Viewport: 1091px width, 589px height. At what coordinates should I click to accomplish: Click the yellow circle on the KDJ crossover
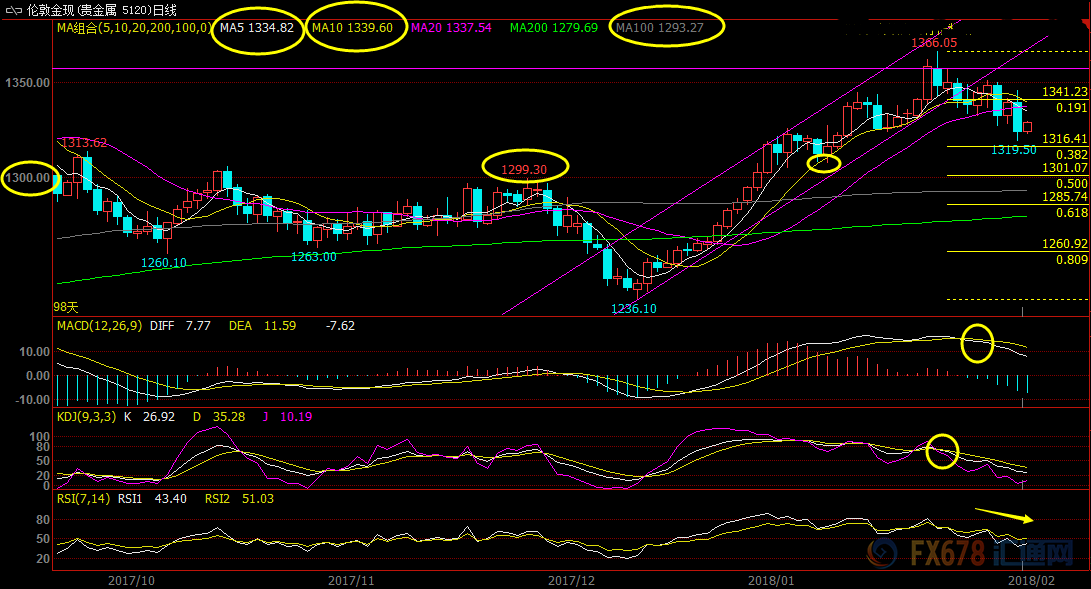pos(942,451)
